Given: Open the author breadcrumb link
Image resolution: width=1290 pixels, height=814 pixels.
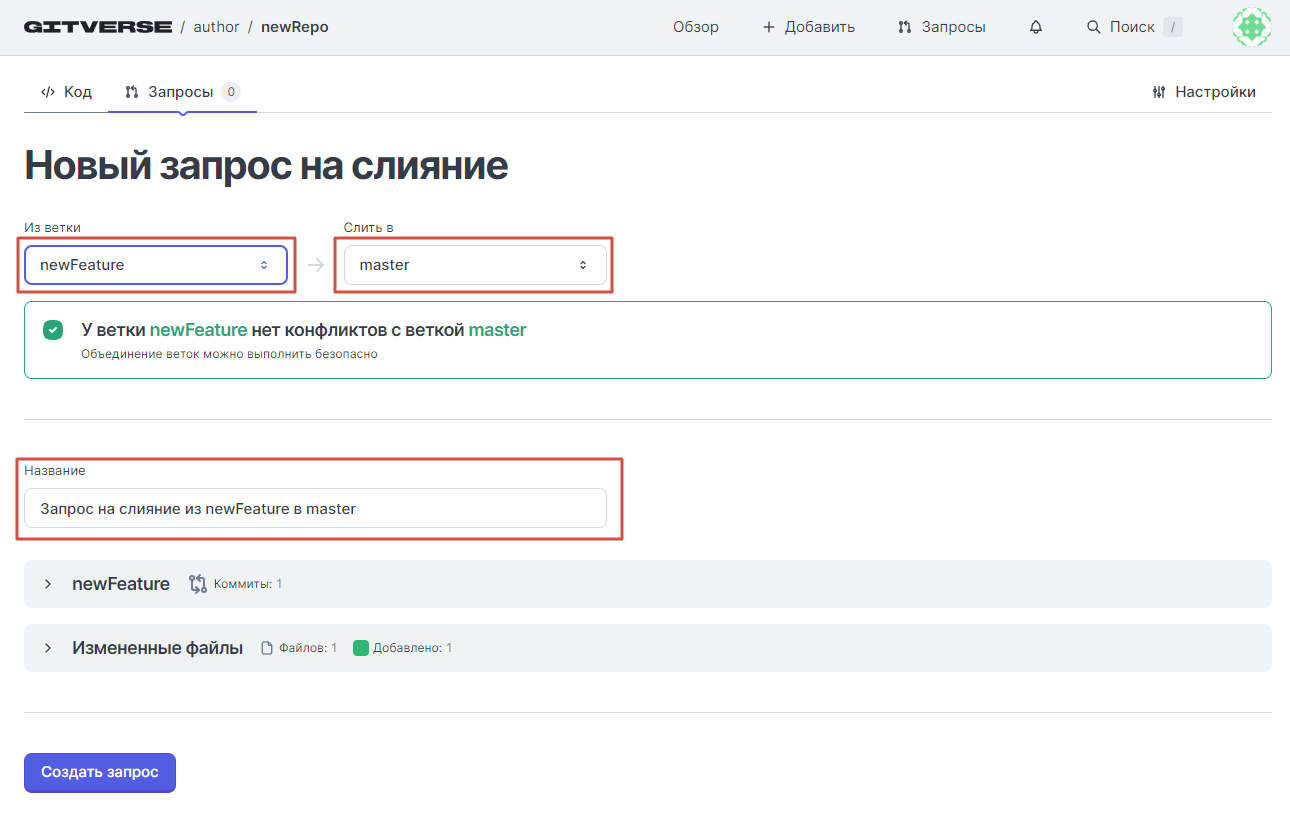Looking at the screenshot, I should (216, 27).
